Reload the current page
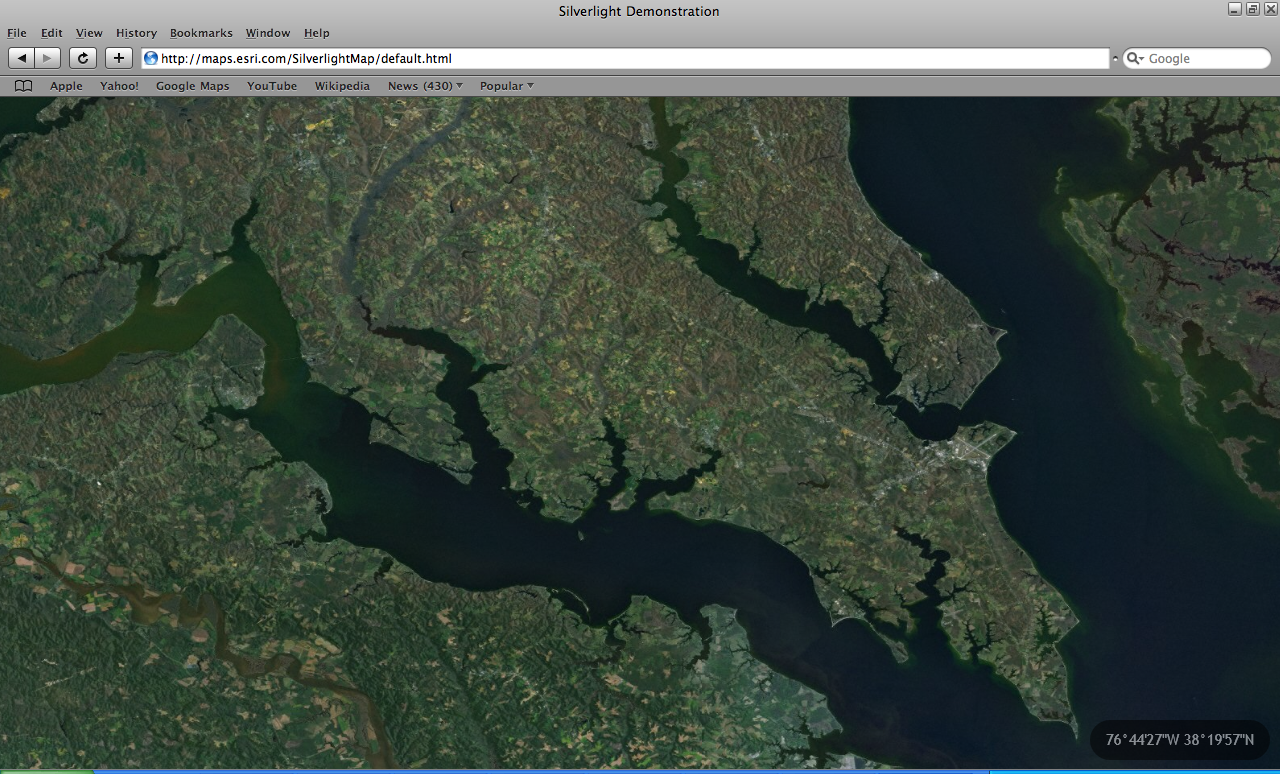This screenshot has height=774, width=1280. click(83, 58)
